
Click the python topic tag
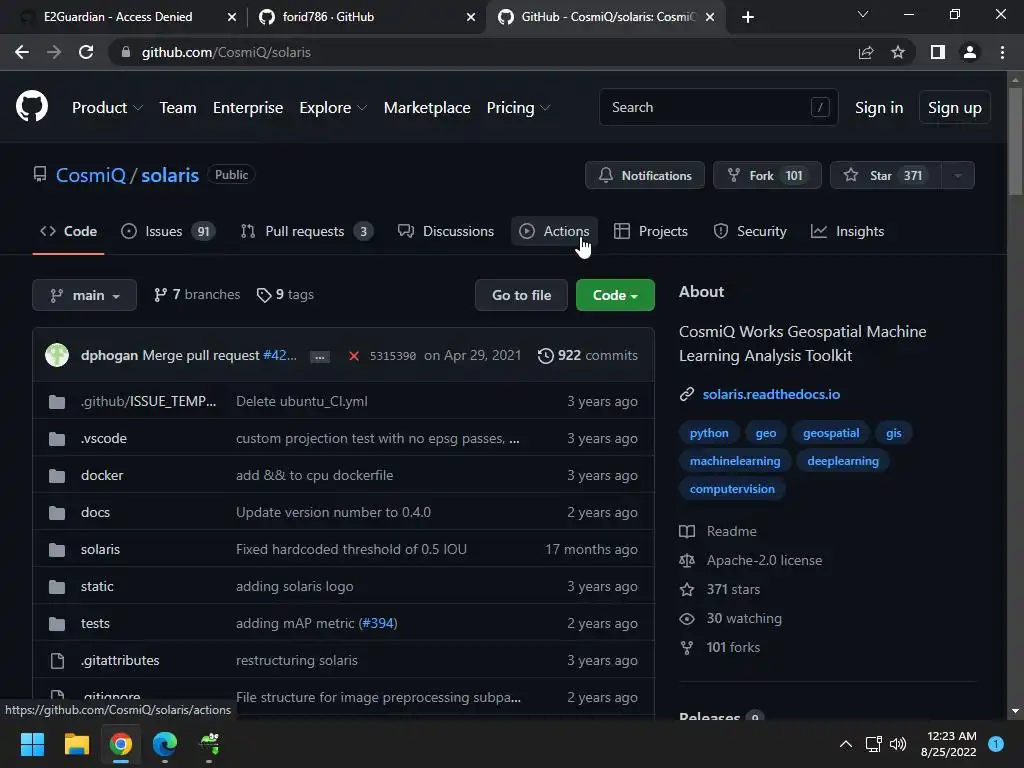coord(709,433)
